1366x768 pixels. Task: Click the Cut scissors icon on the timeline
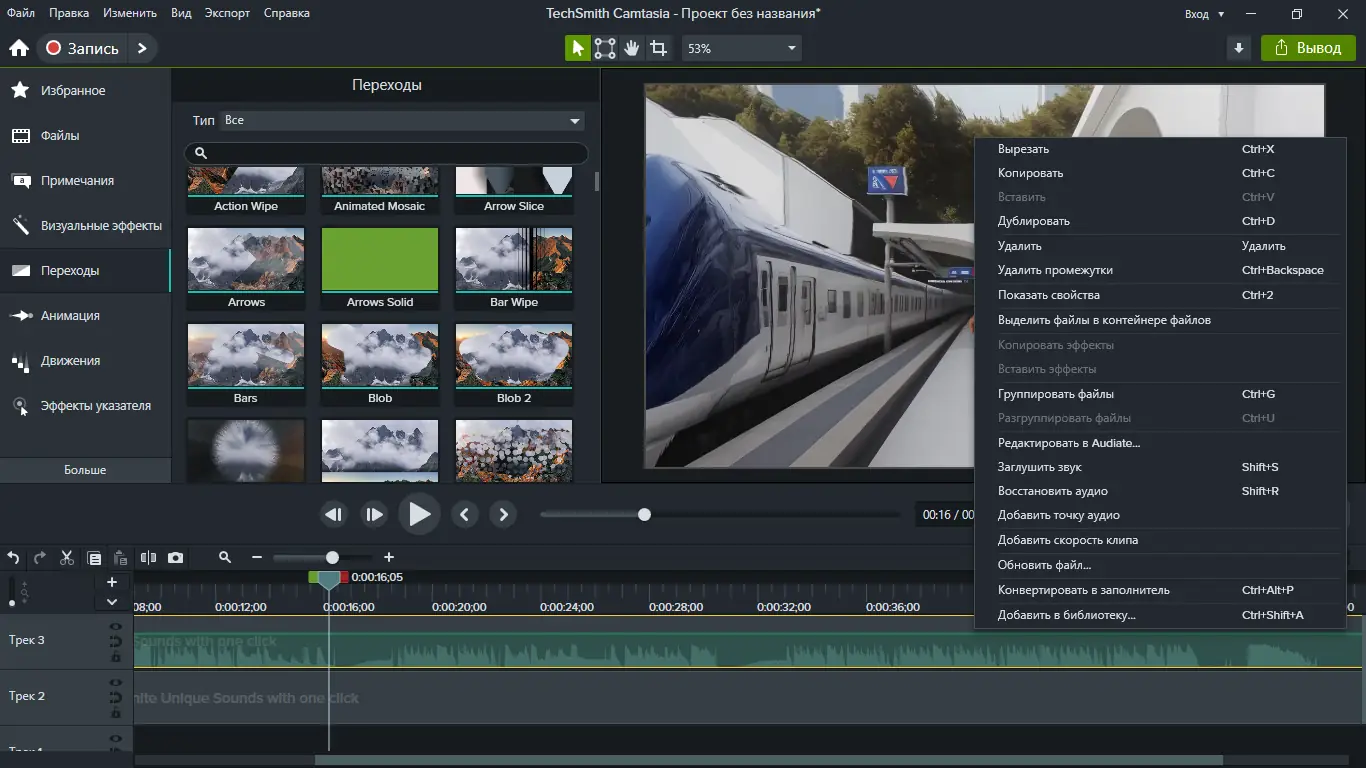point(66,558)
